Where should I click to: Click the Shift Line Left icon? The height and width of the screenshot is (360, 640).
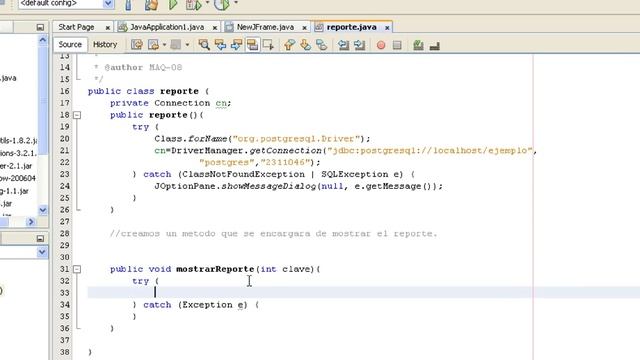point(343,45)
